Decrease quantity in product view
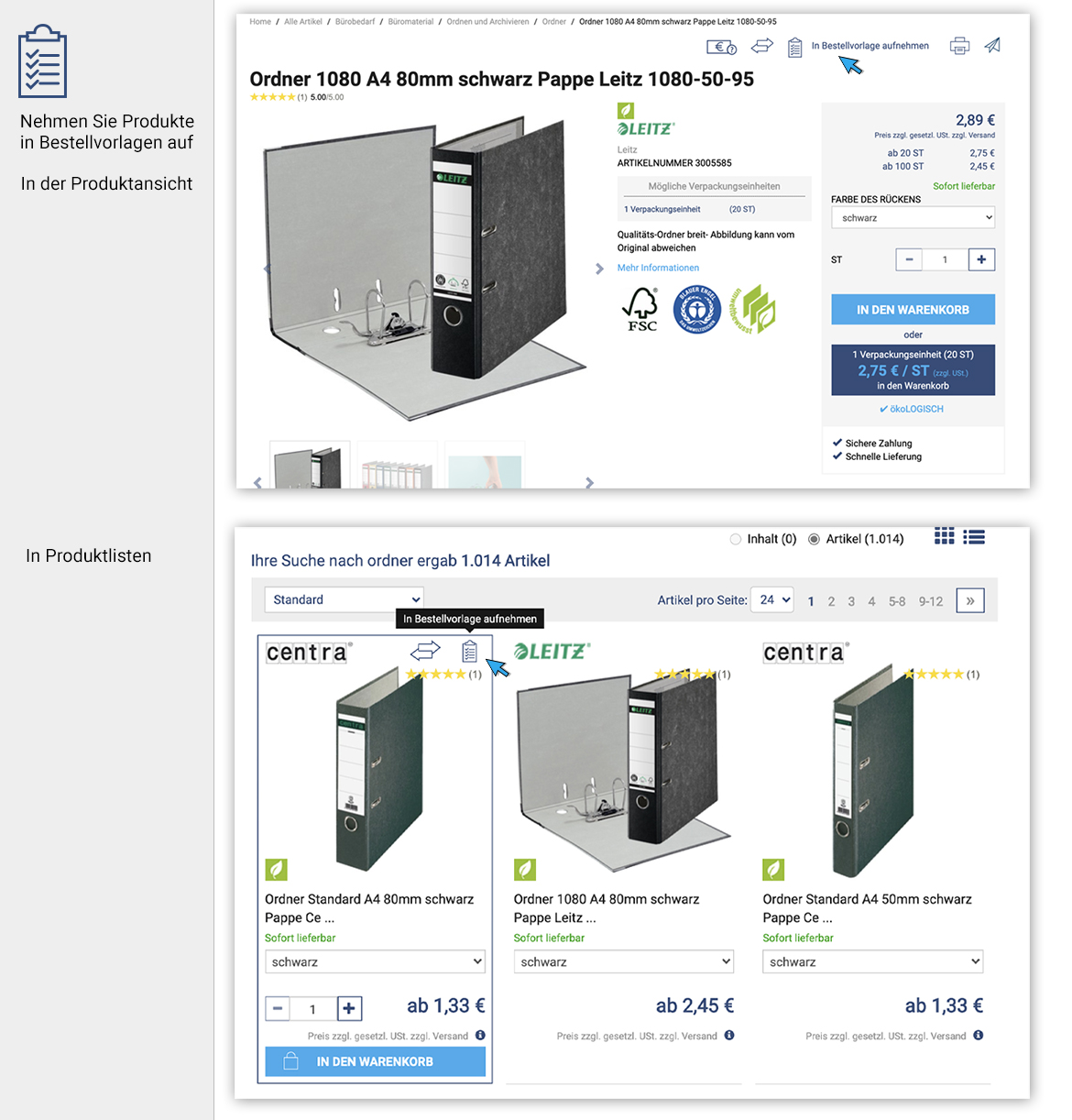1072x1120 pixels. [909, 259]
